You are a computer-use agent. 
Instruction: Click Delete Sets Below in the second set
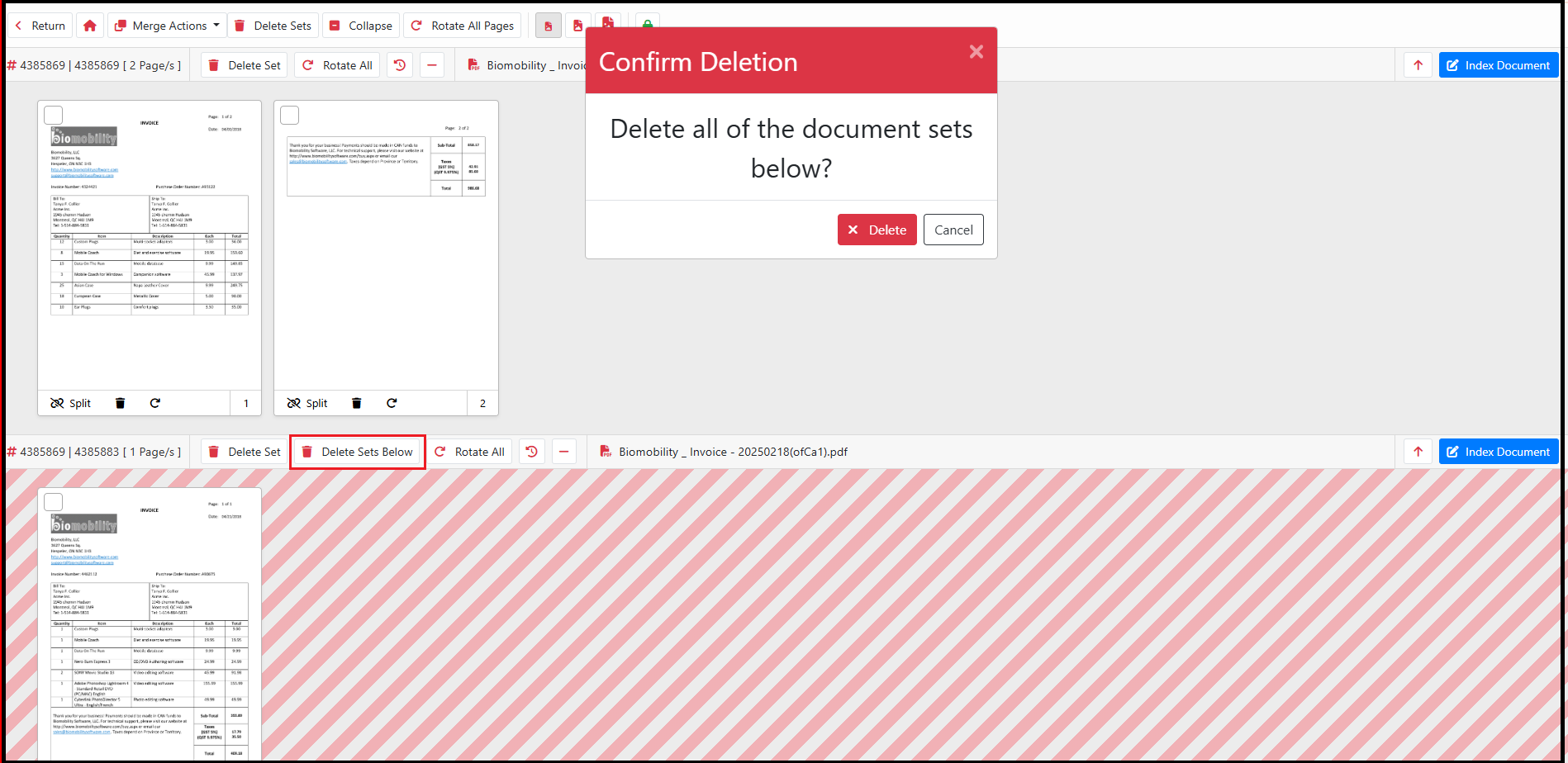coord(358,452)
